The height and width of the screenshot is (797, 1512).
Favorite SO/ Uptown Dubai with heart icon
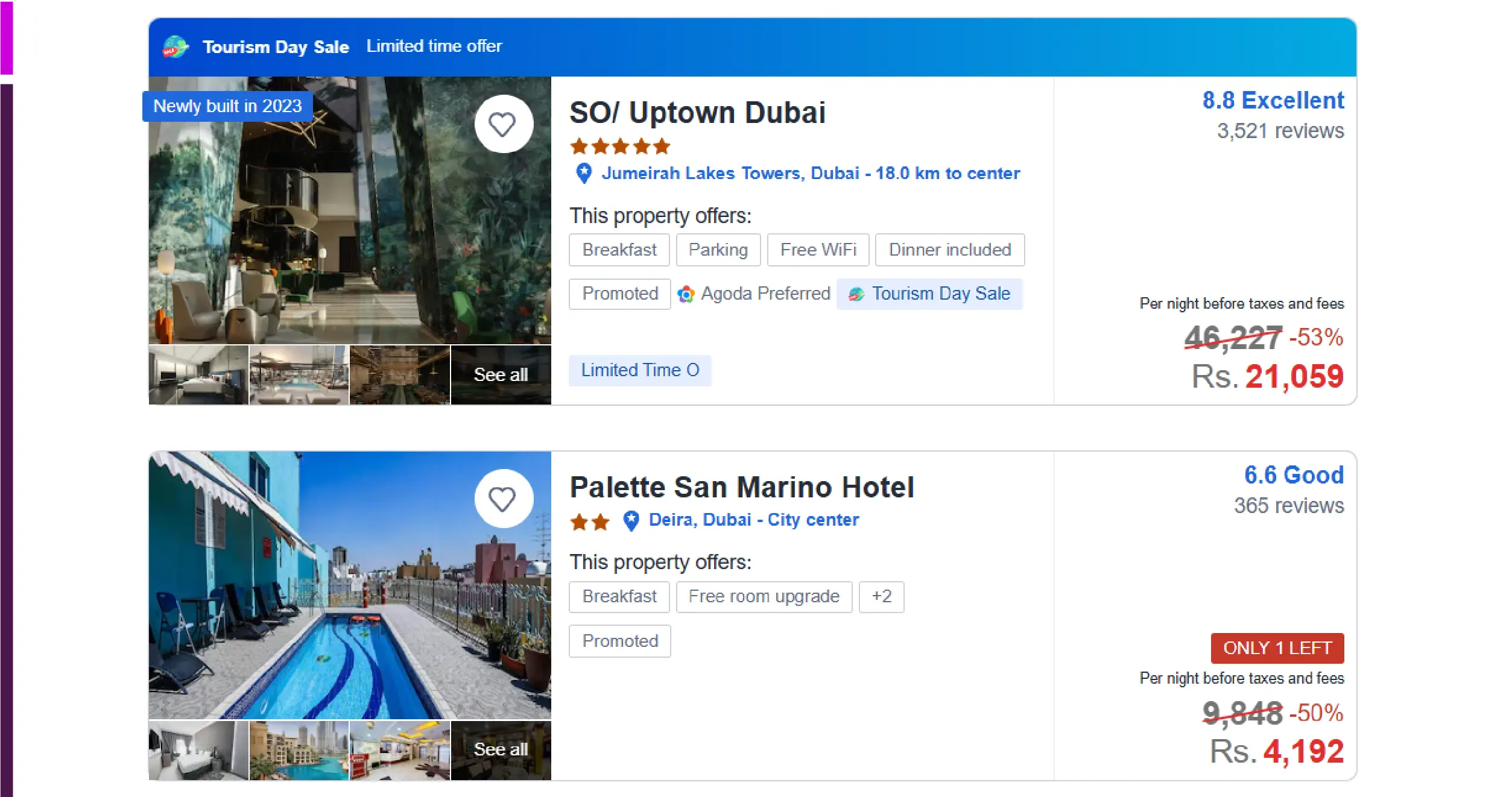[502, 125]
